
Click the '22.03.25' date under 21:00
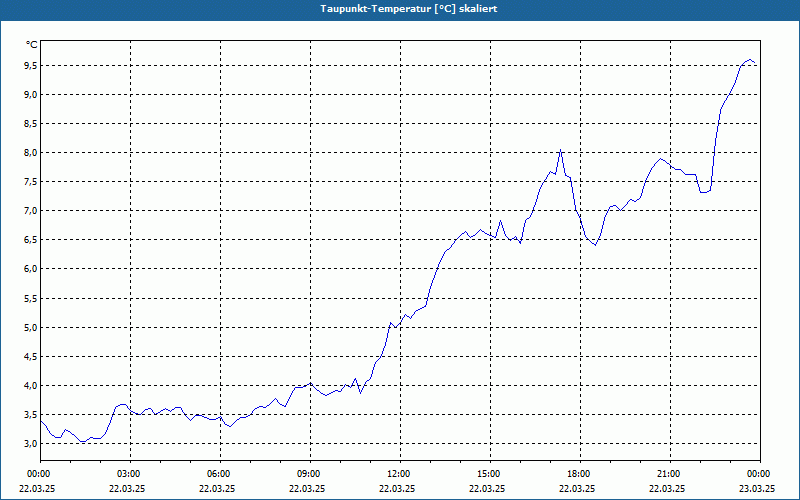(667, 488)
